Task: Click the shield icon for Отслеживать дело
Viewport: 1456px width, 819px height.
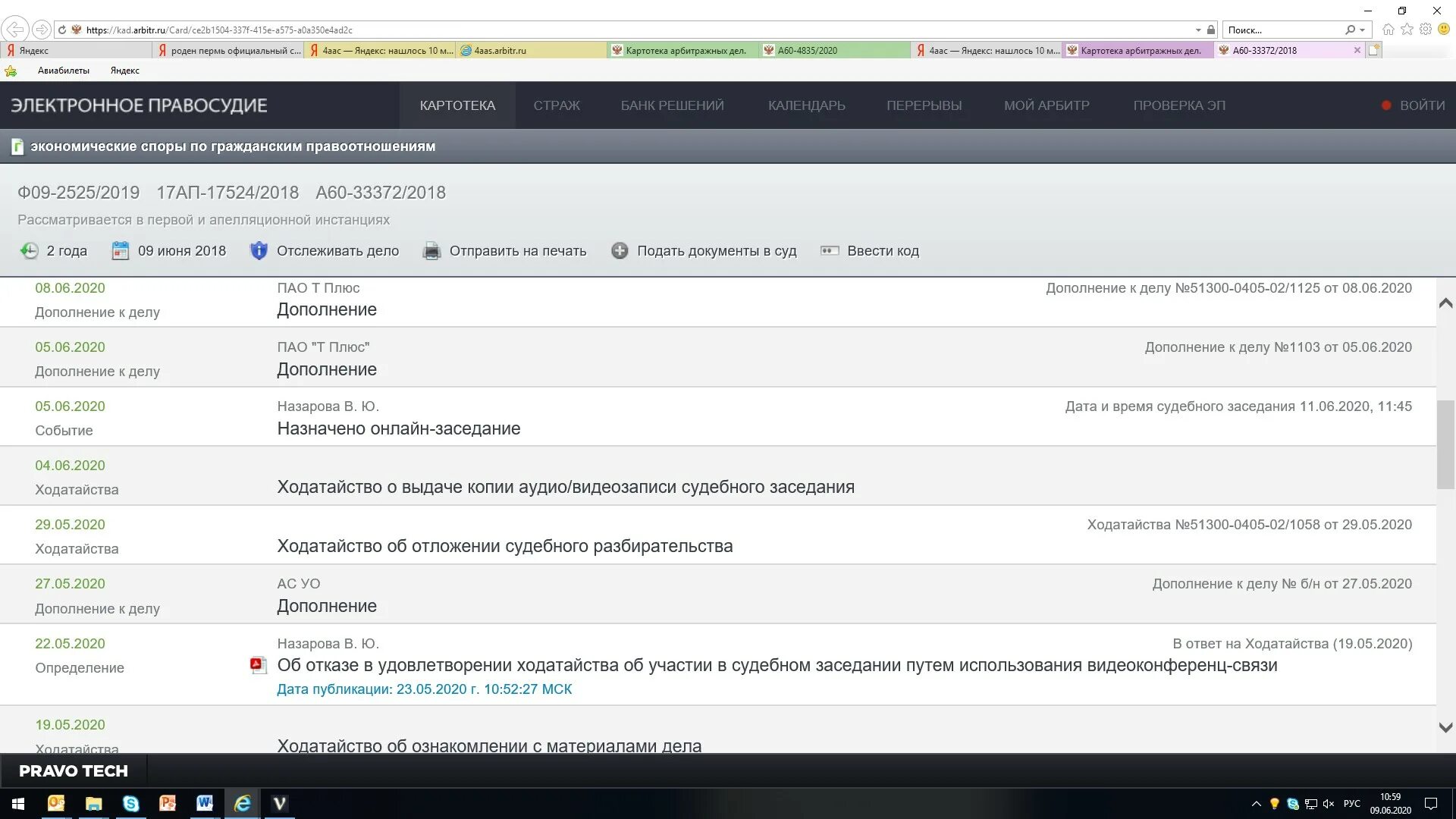Action: 259,251
